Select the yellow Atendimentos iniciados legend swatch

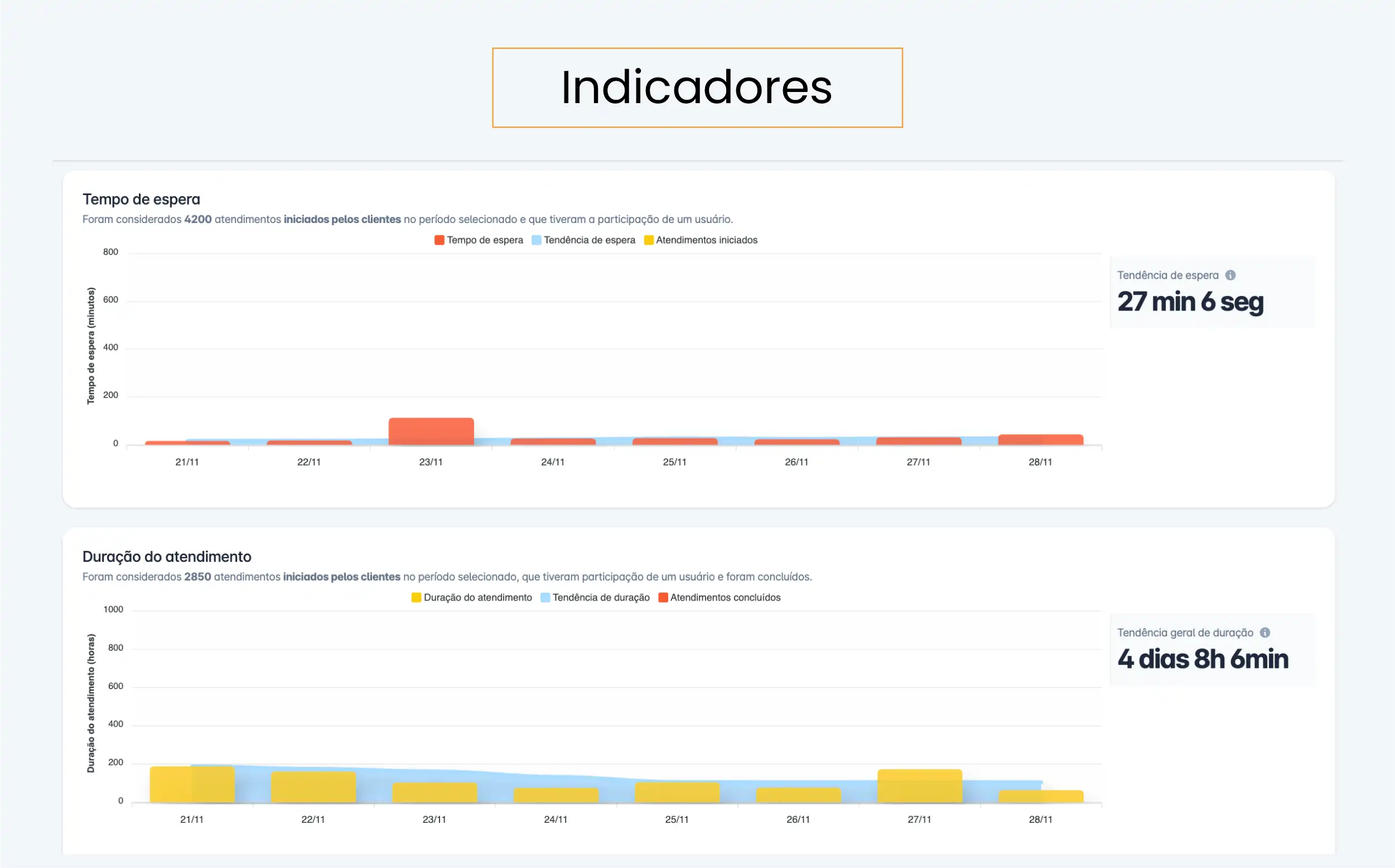pos(649,240)
